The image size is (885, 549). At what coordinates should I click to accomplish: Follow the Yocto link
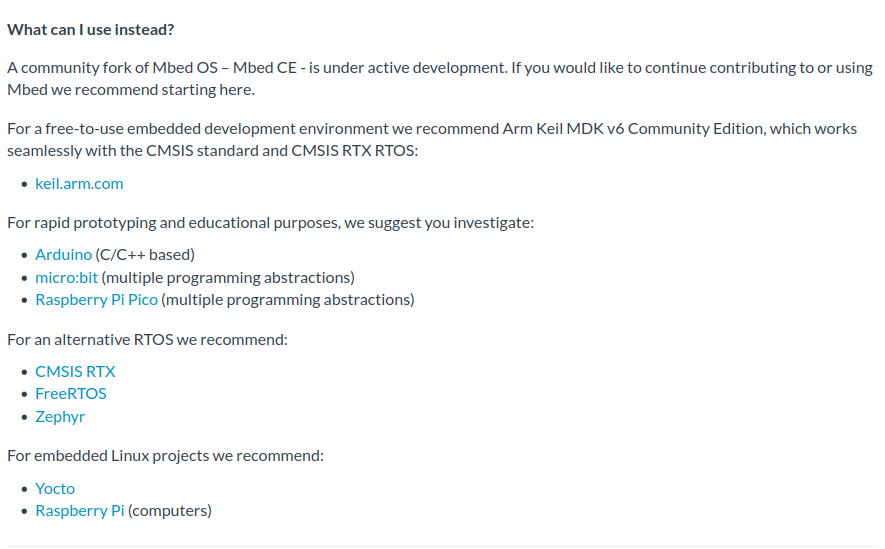point(55,489)
